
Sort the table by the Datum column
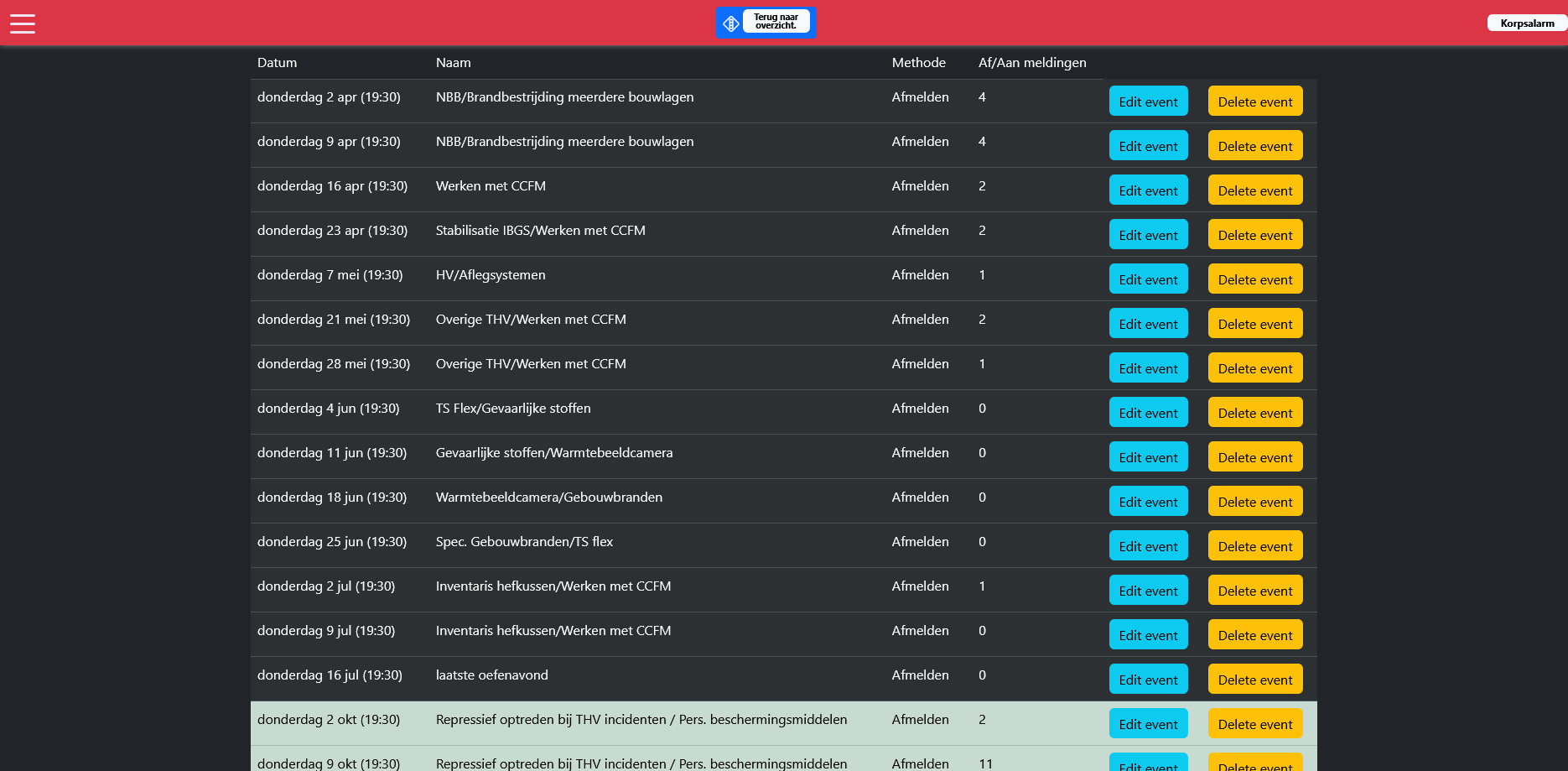pyautogui.click(x=275, y=62)
